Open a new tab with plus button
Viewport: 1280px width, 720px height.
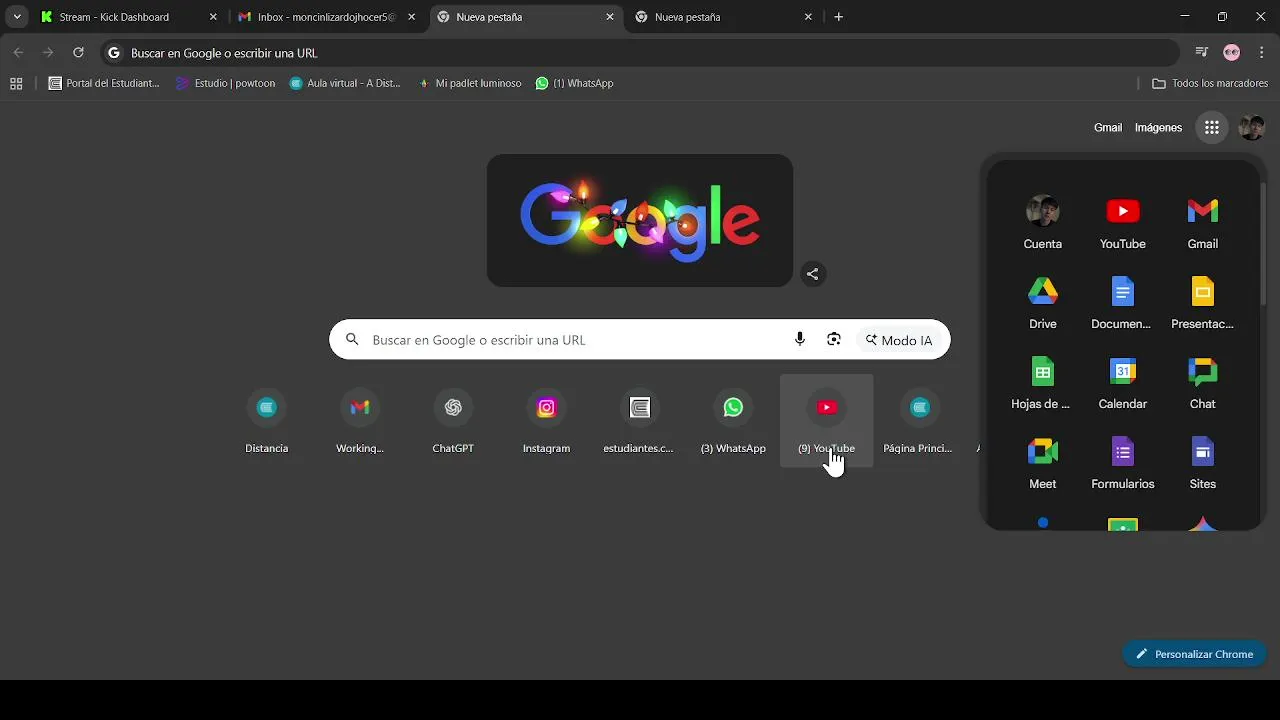[838, 17]
